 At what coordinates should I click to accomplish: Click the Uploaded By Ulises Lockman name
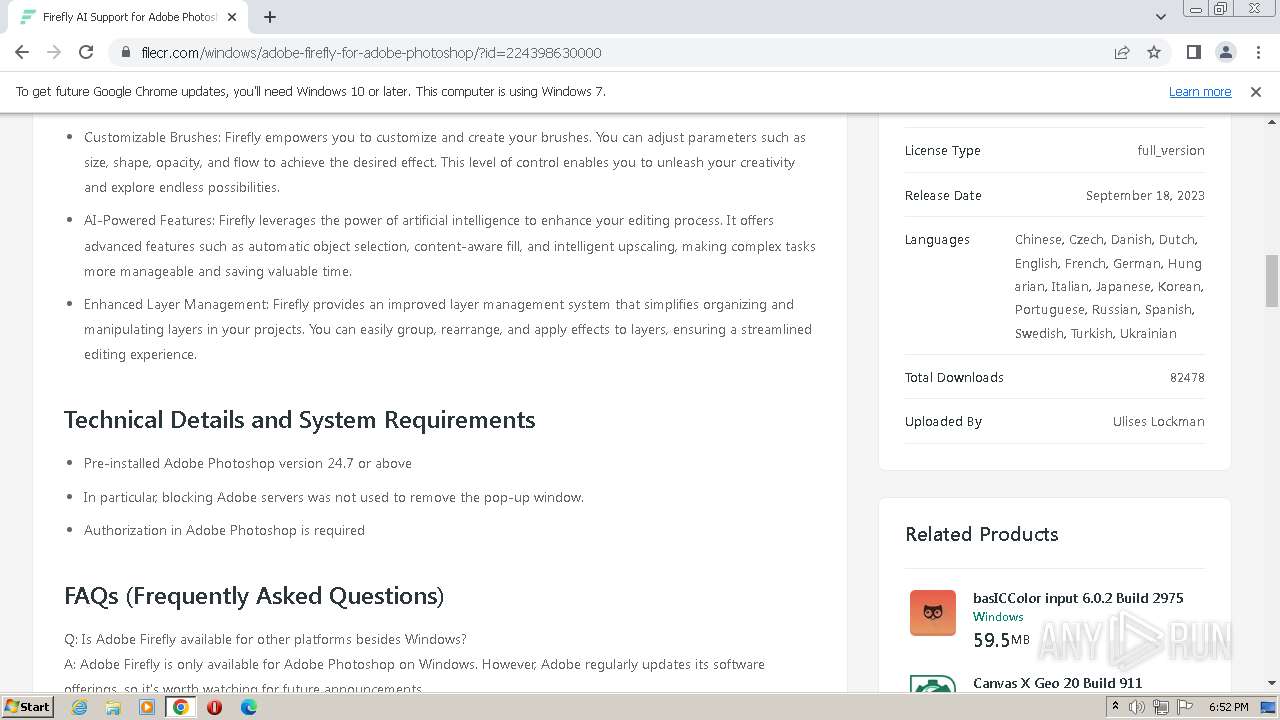(1158, 421)
